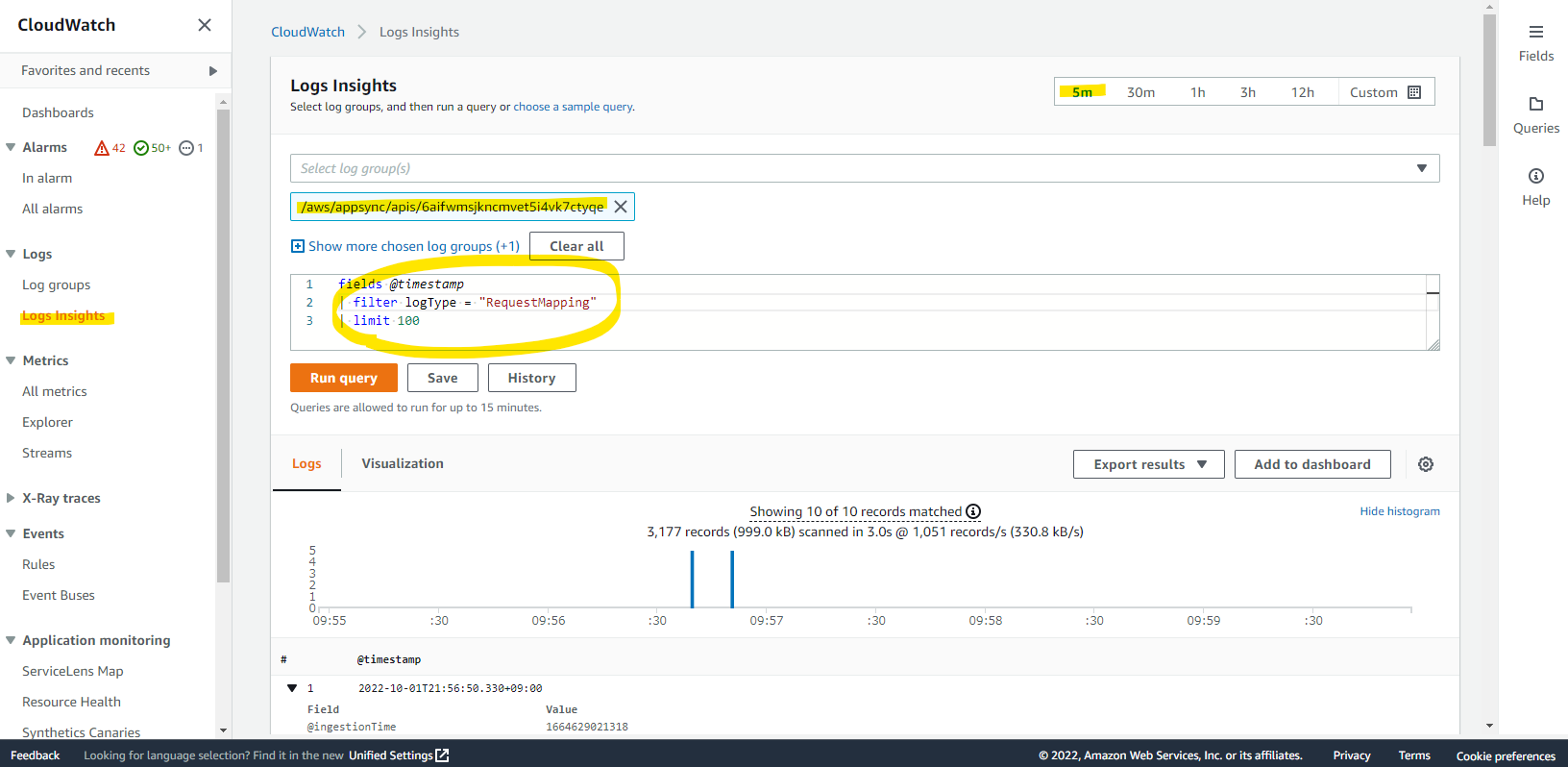Open the query History
1568x767 pixels.
coord(532,378)
